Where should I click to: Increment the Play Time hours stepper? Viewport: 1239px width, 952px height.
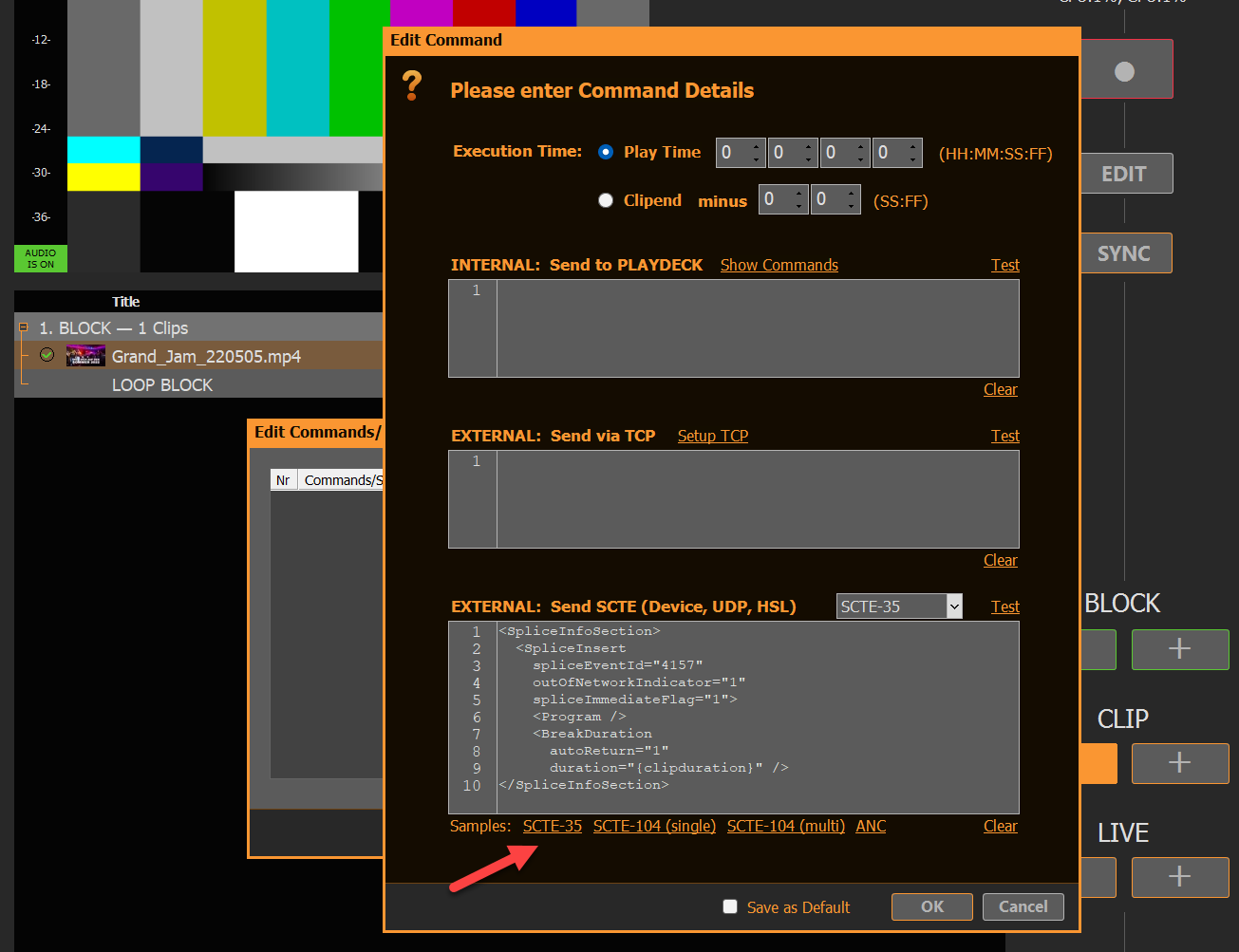pyautogui.click(x=757, y=146)
